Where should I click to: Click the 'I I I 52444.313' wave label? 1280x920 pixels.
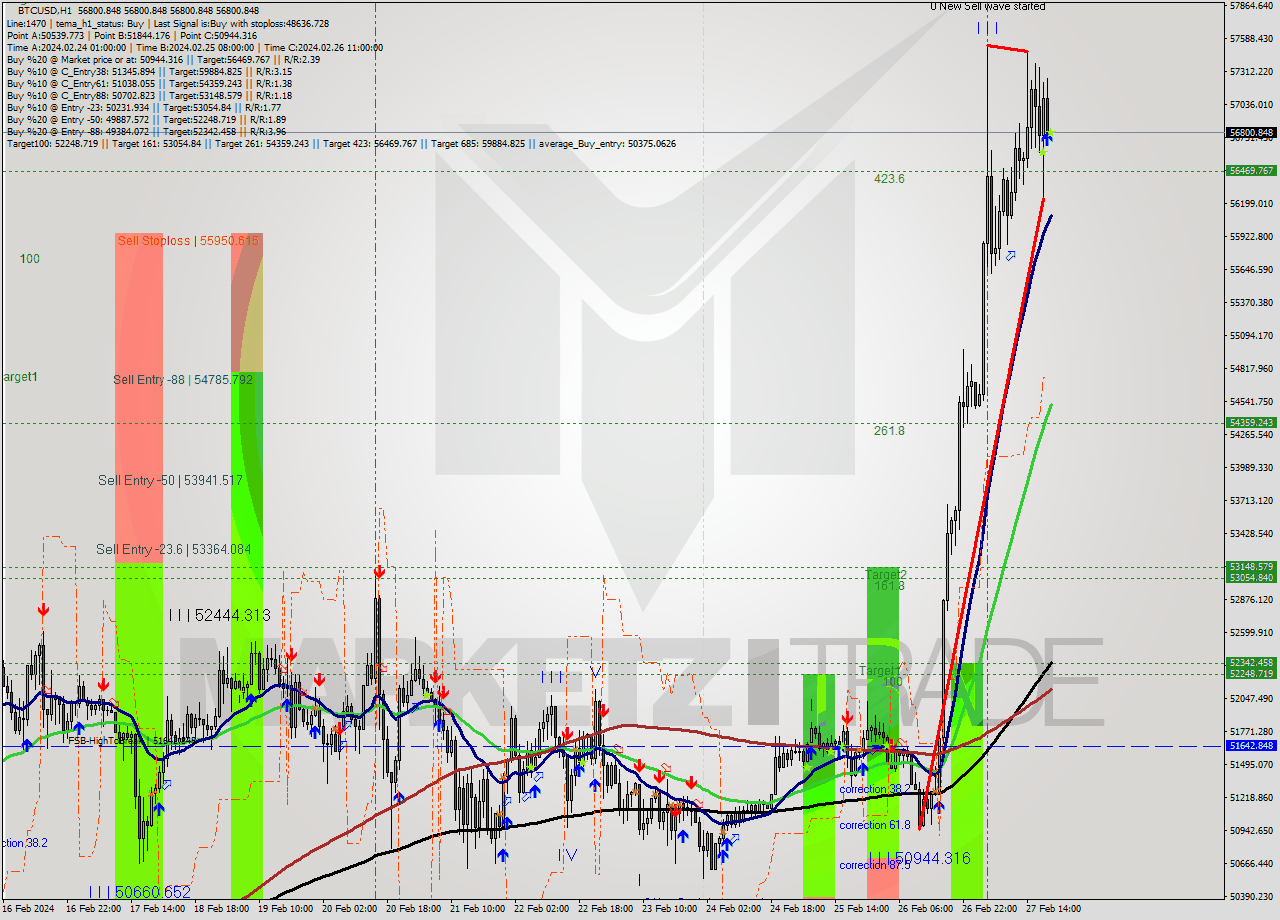[219, 616]
